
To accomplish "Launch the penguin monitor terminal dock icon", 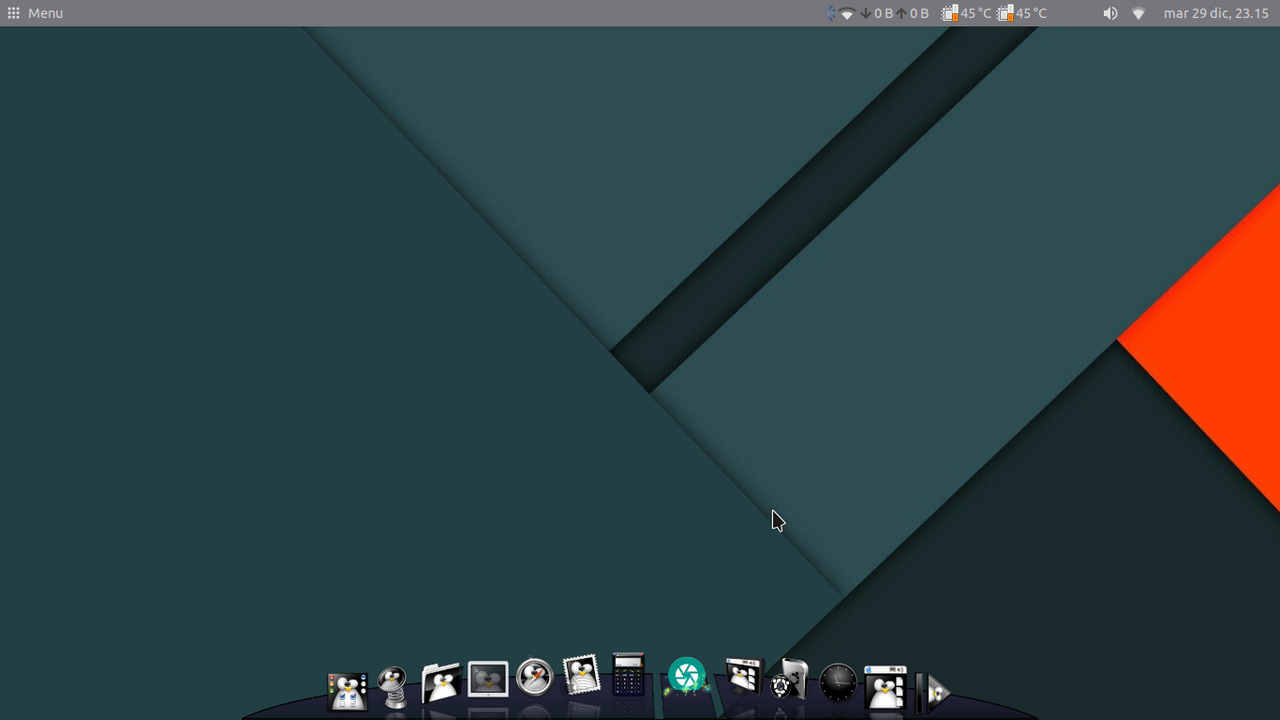I will [488, 680].
